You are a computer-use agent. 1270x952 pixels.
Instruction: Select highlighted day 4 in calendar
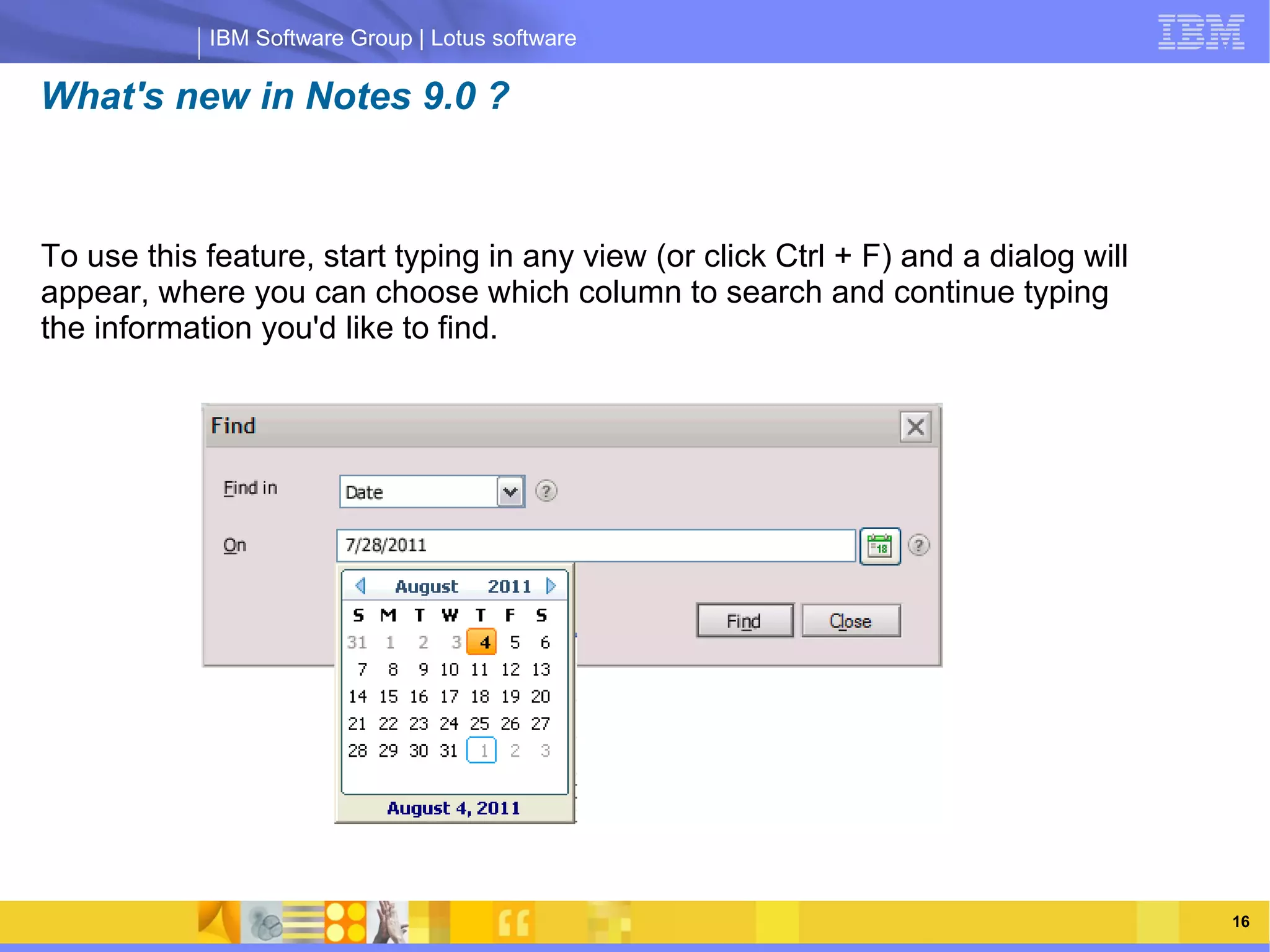pyautogui.click(x=482, y=642)
